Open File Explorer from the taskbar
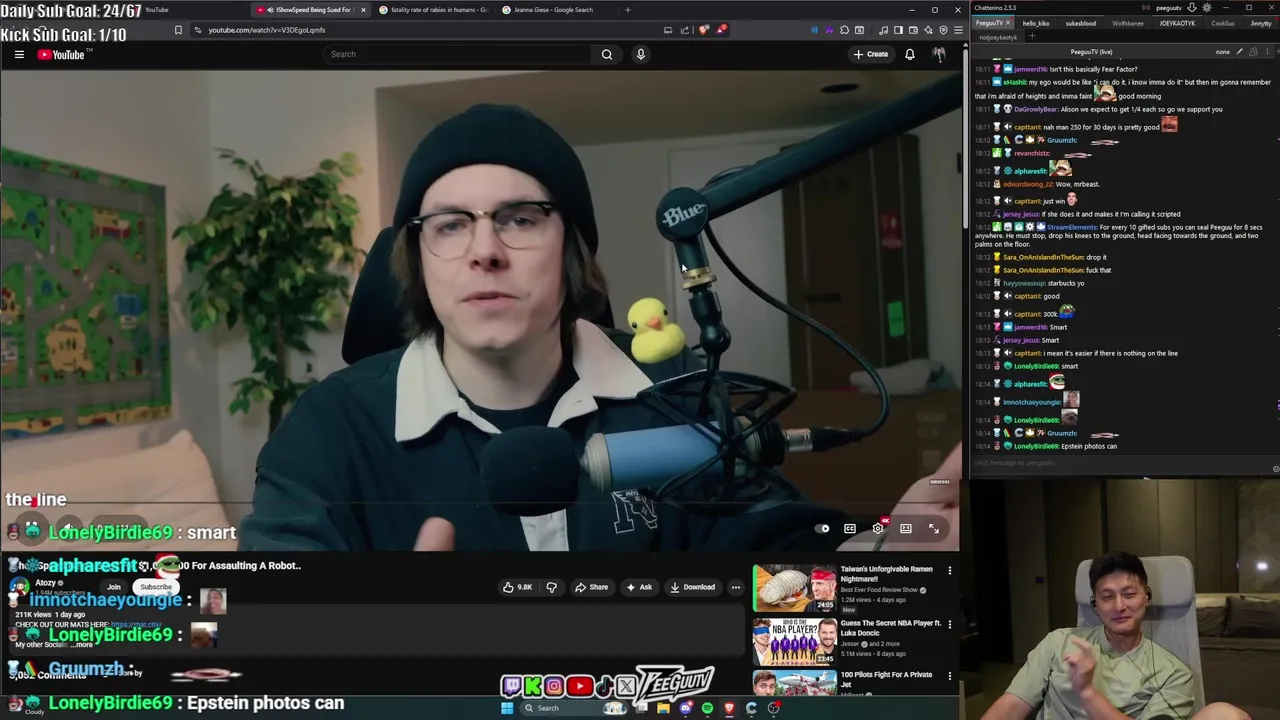This screenshot has width=1280, height=720. click(x=663, y=708)
